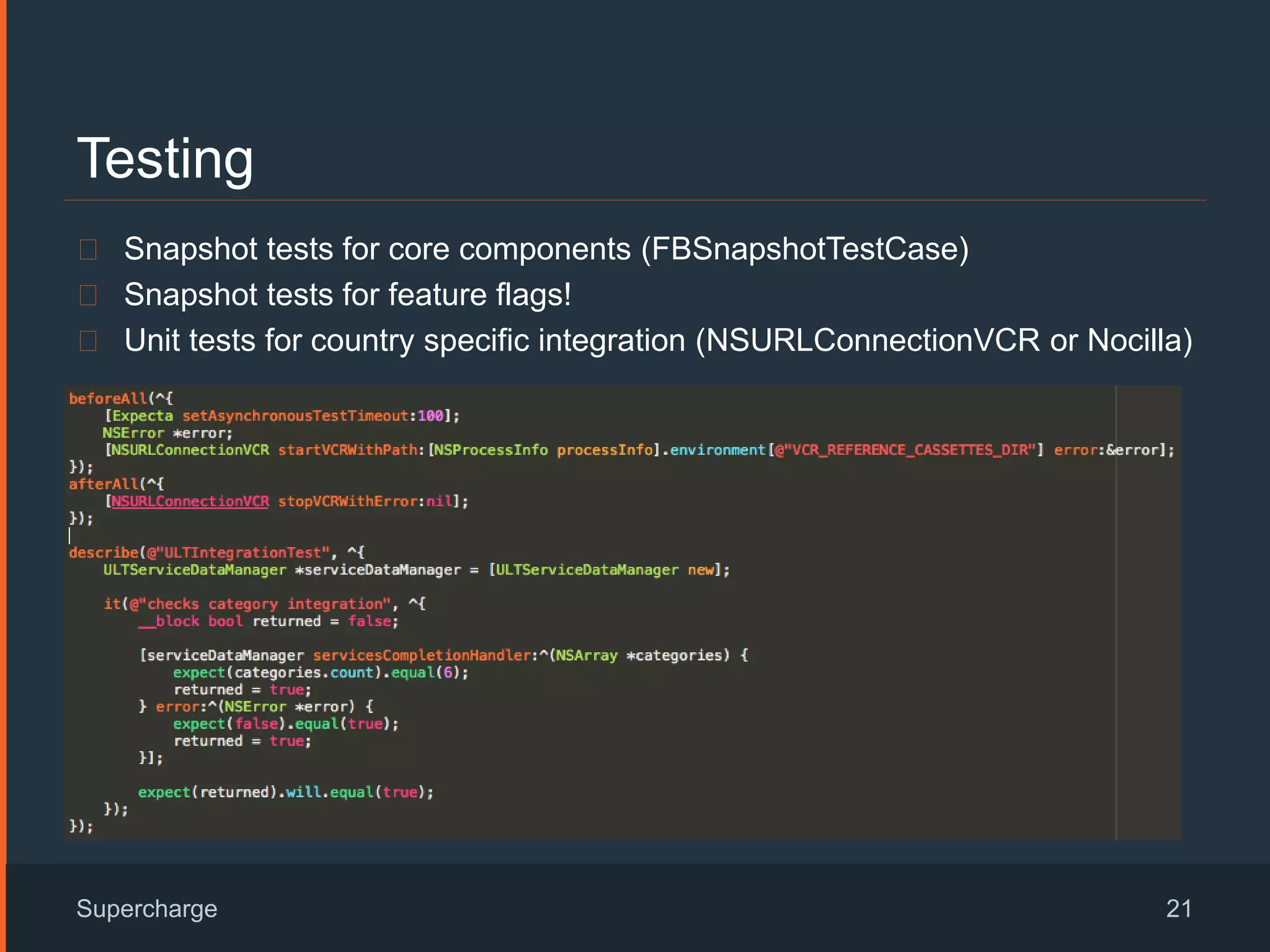This screenshot has height=952, width=1270.
Task: Click 'checks category integration' it-block line
Action: [x=265, y=604]
